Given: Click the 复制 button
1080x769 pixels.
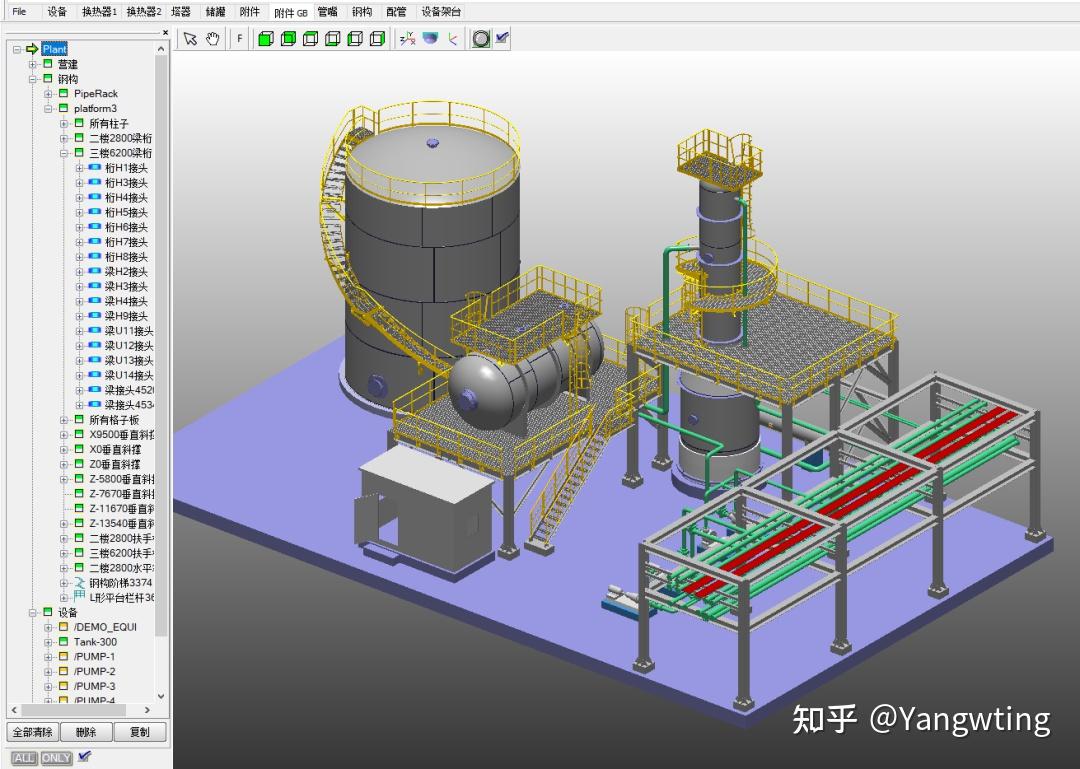Looking at the screenshot, I should point(139,732).
